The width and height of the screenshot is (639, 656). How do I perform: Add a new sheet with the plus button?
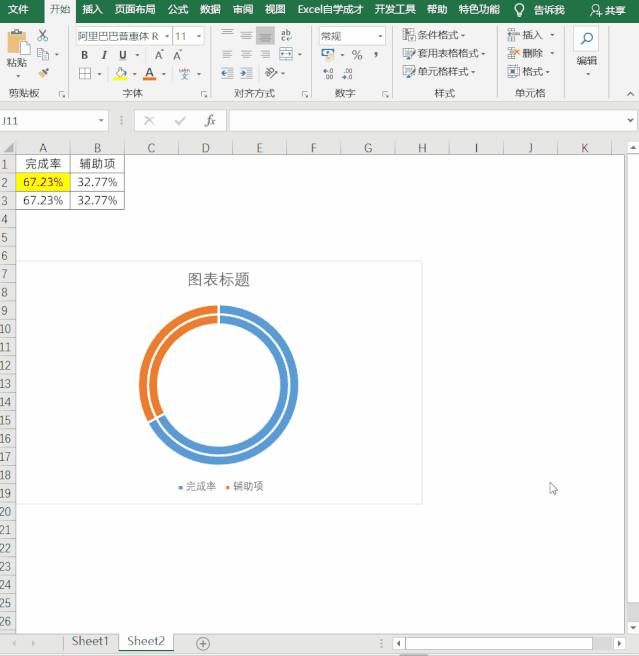203,643
